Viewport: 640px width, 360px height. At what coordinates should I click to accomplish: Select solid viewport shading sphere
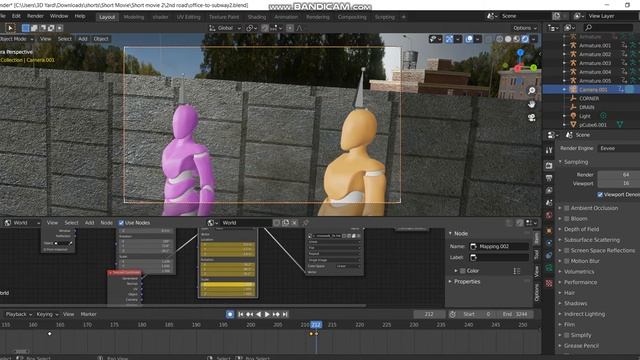[x=508, y=39]
